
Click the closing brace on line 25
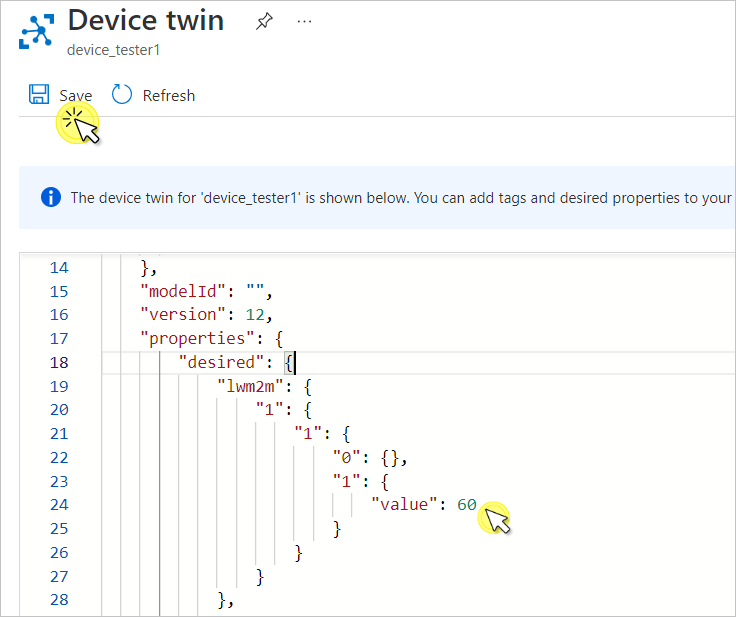337,529
